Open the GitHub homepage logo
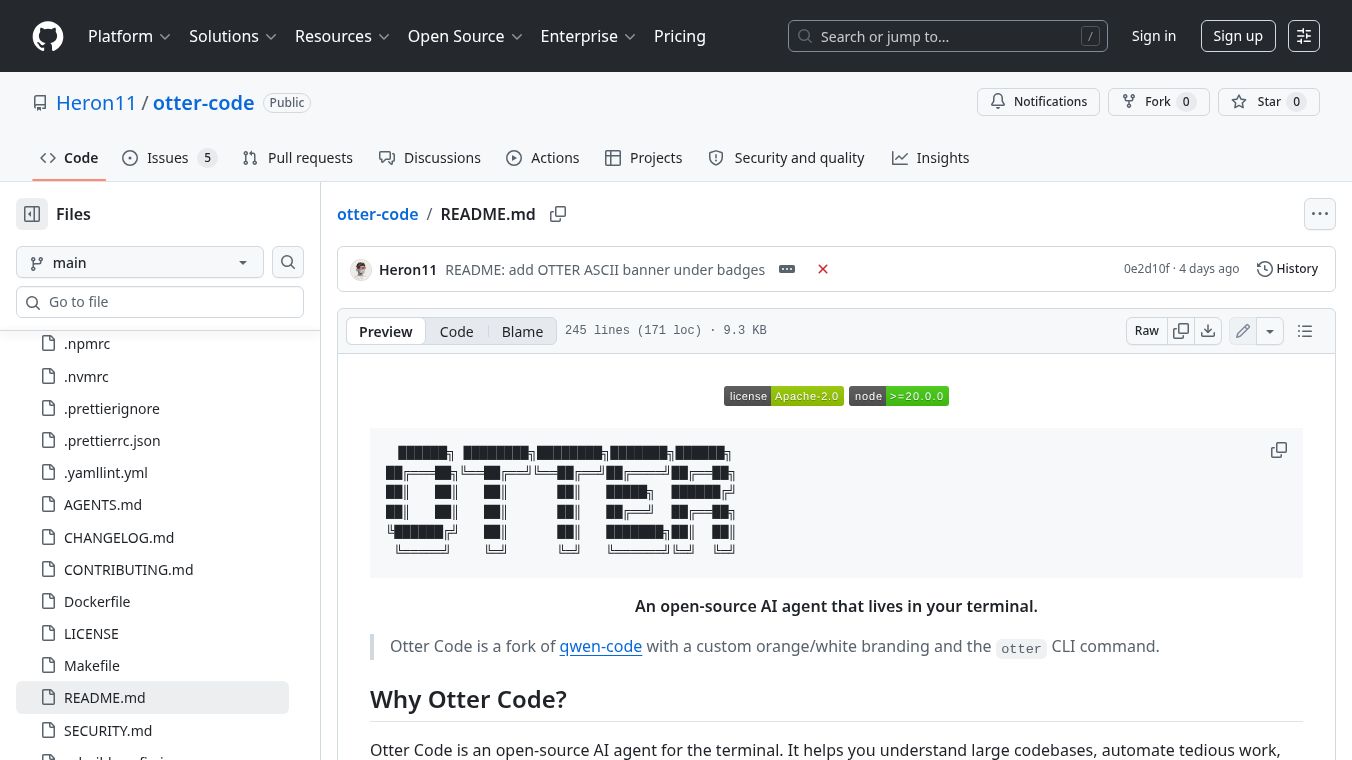The image size is (1352, 760). [48, 36]
